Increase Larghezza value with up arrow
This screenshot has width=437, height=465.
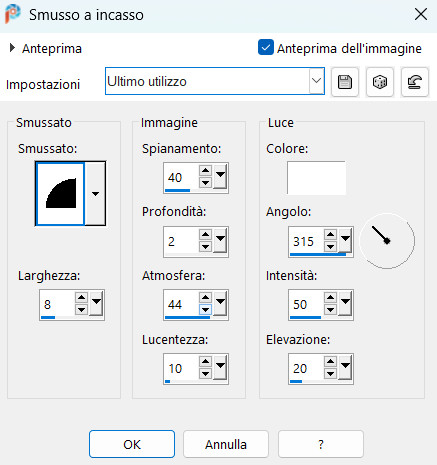(81, 298)
